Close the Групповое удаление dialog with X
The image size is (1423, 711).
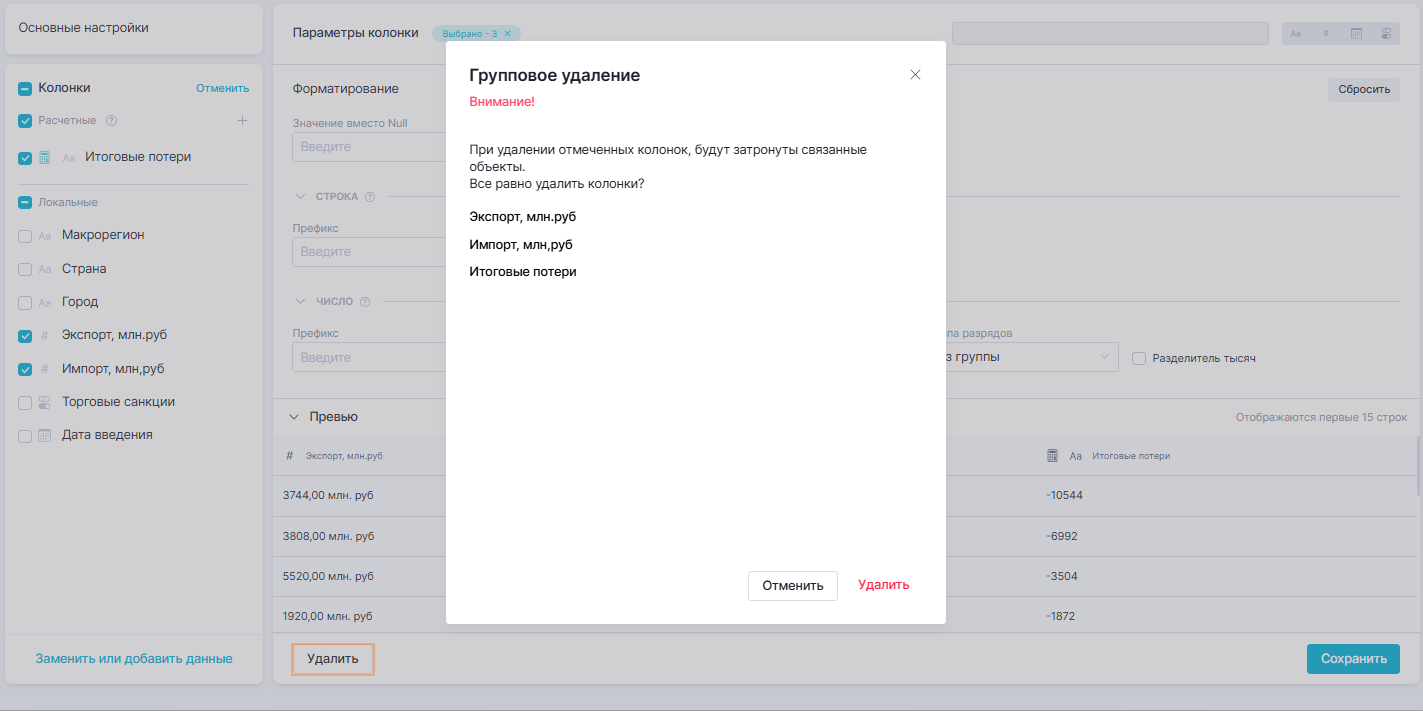(x=915, y=75)
